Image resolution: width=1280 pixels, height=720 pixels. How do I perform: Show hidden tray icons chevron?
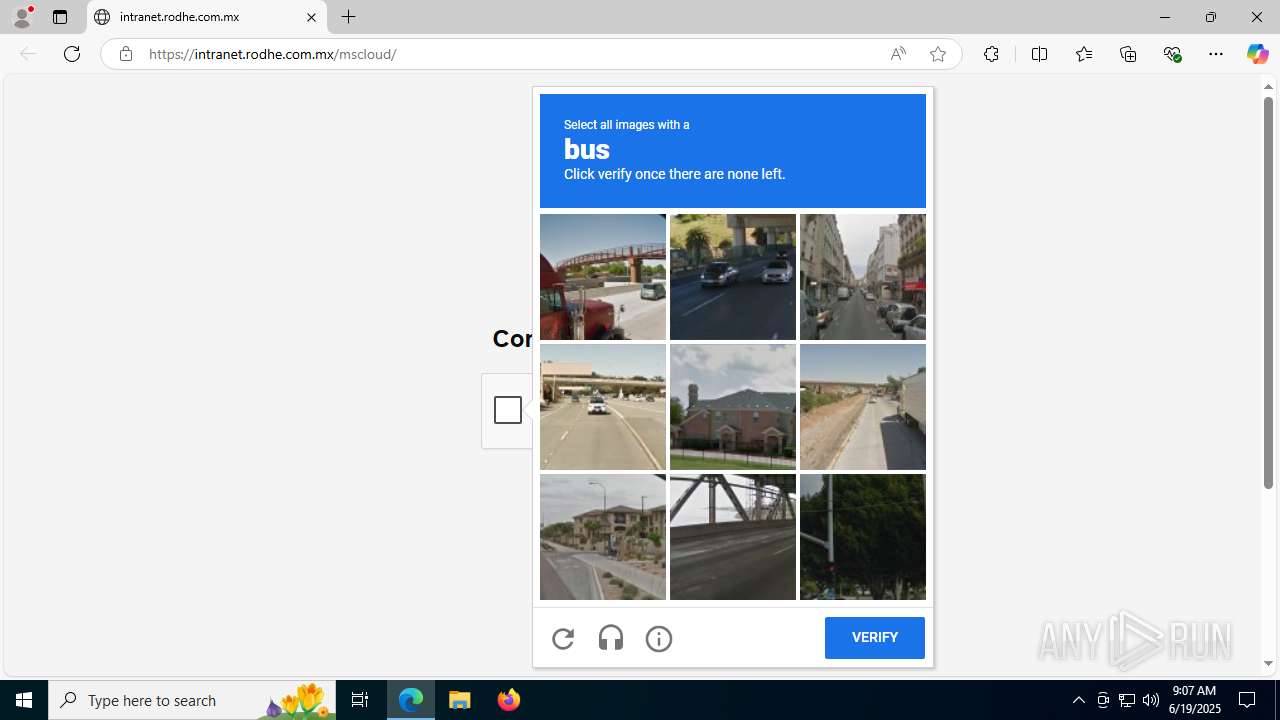point(1078,700)
